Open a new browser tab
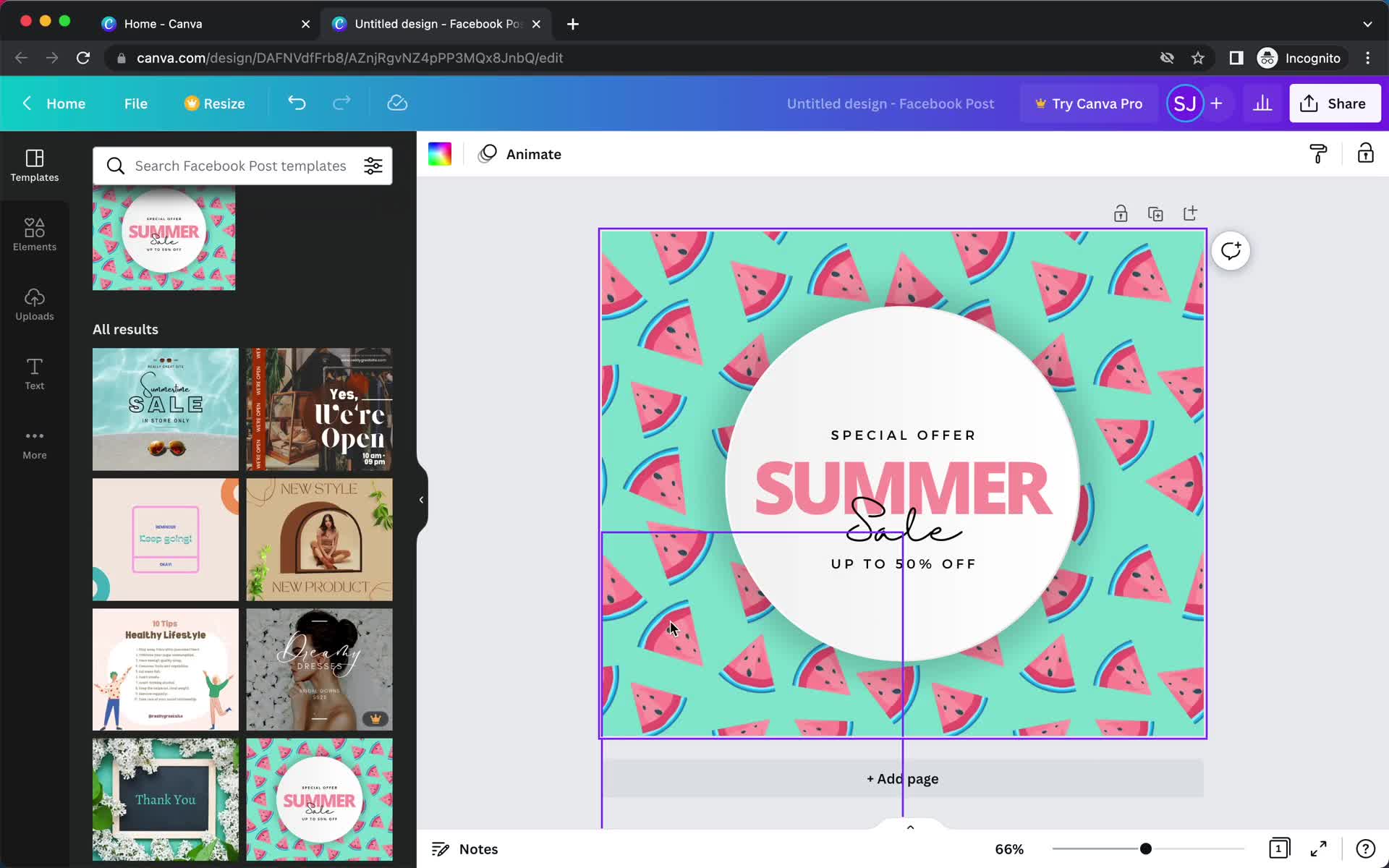This screenshot has height=868, width=1389. 573,24
